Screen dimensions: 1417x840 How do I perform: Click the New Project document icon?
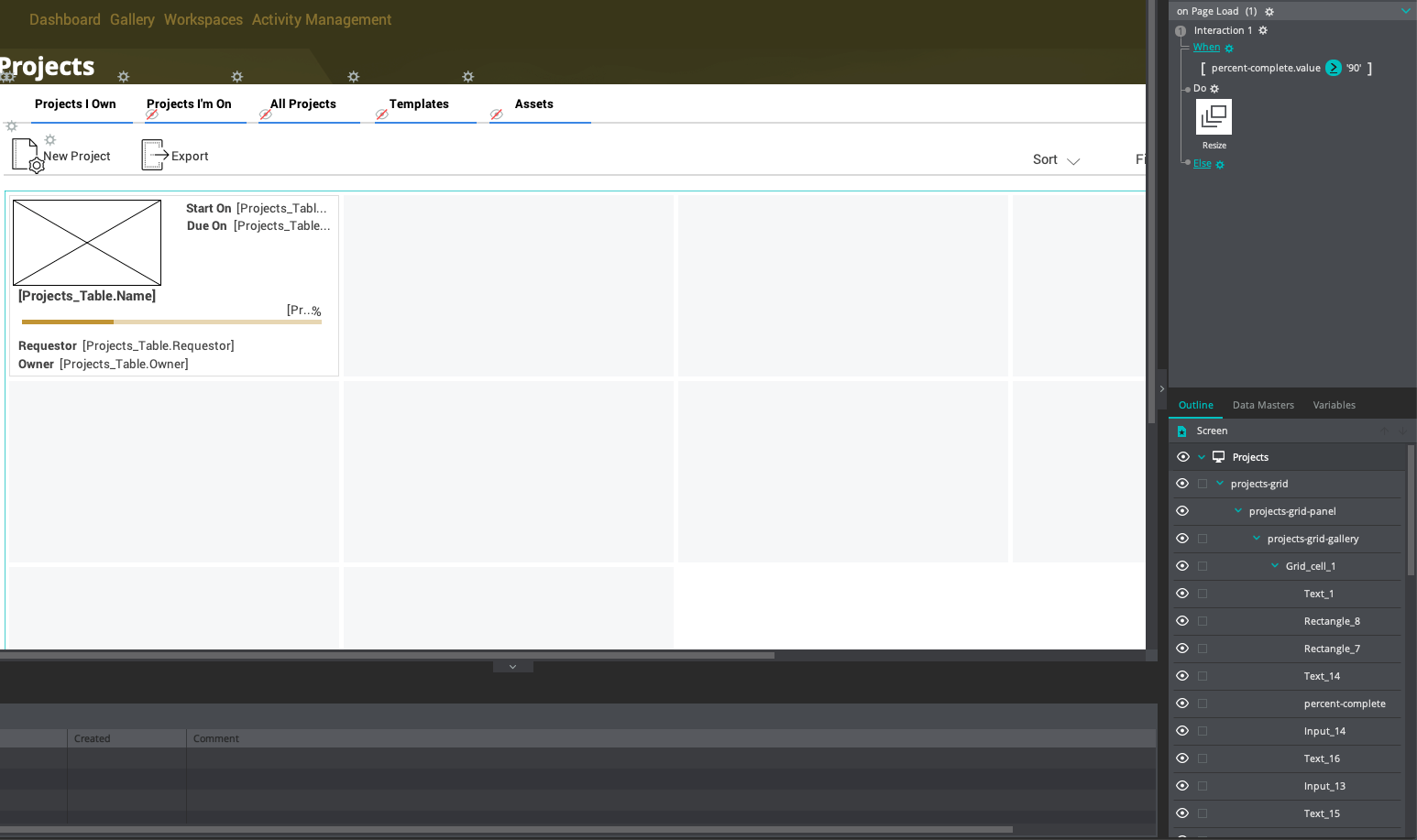pos(27,156)
